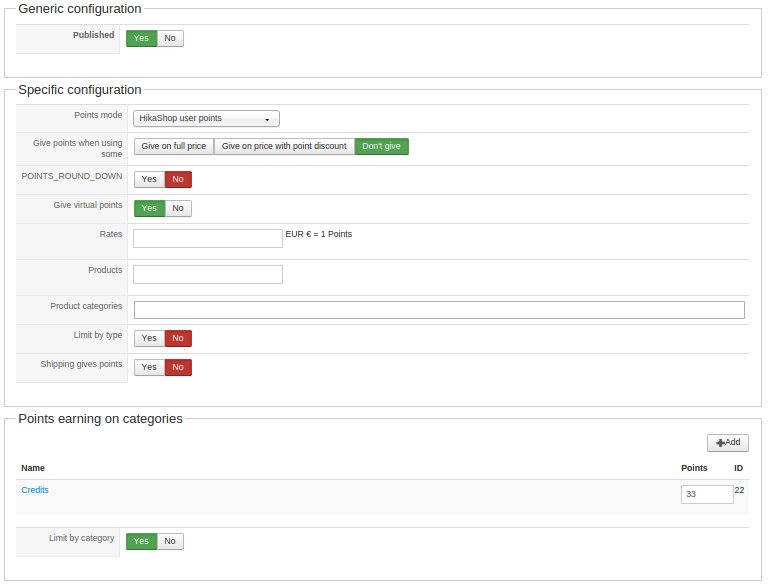Set Limit by category to No
The width and height of the screenshot is (770, 585).
coord(170,541)
